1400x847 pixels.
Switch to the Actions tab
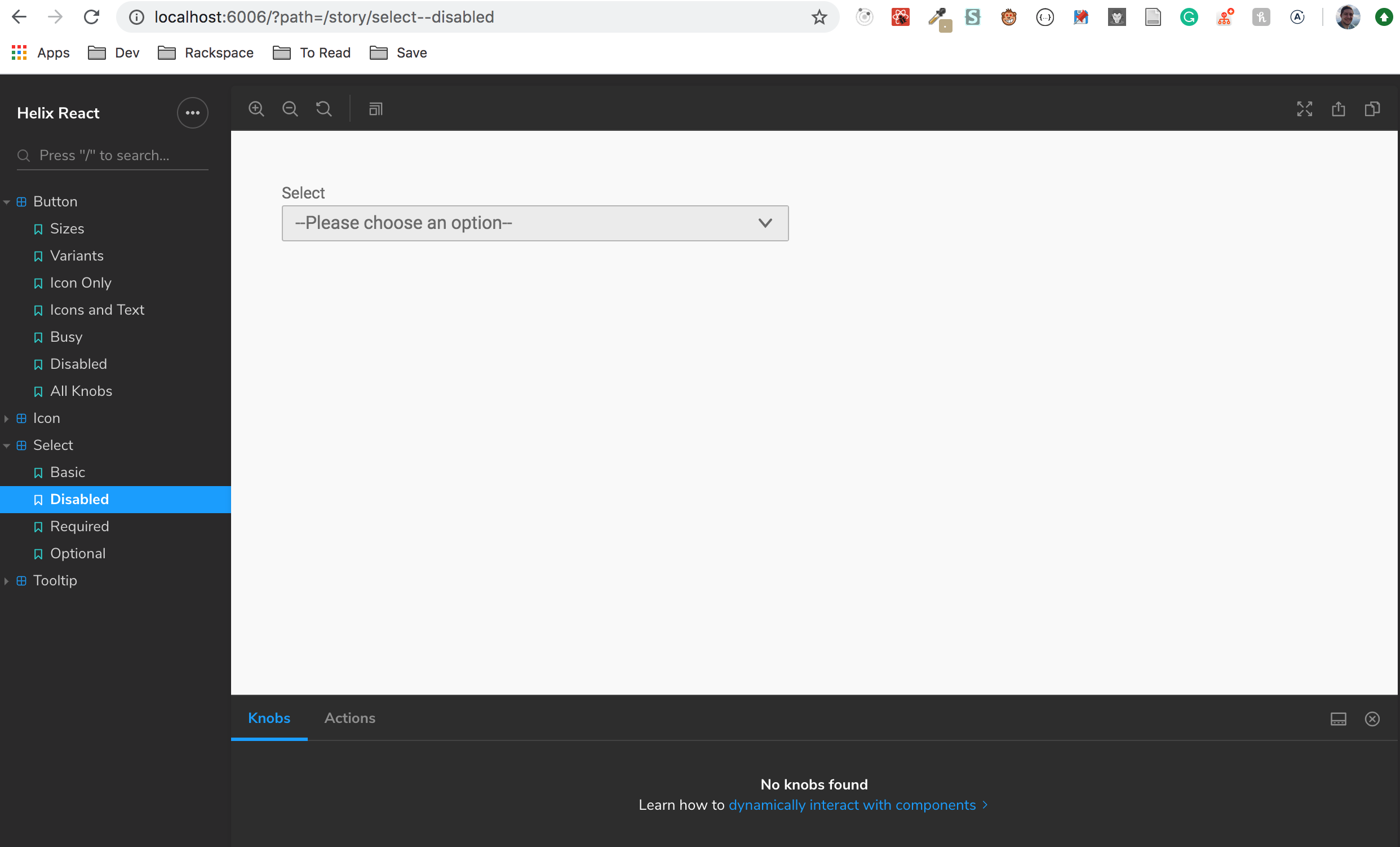pyautogui.click(x=349, y=718)
